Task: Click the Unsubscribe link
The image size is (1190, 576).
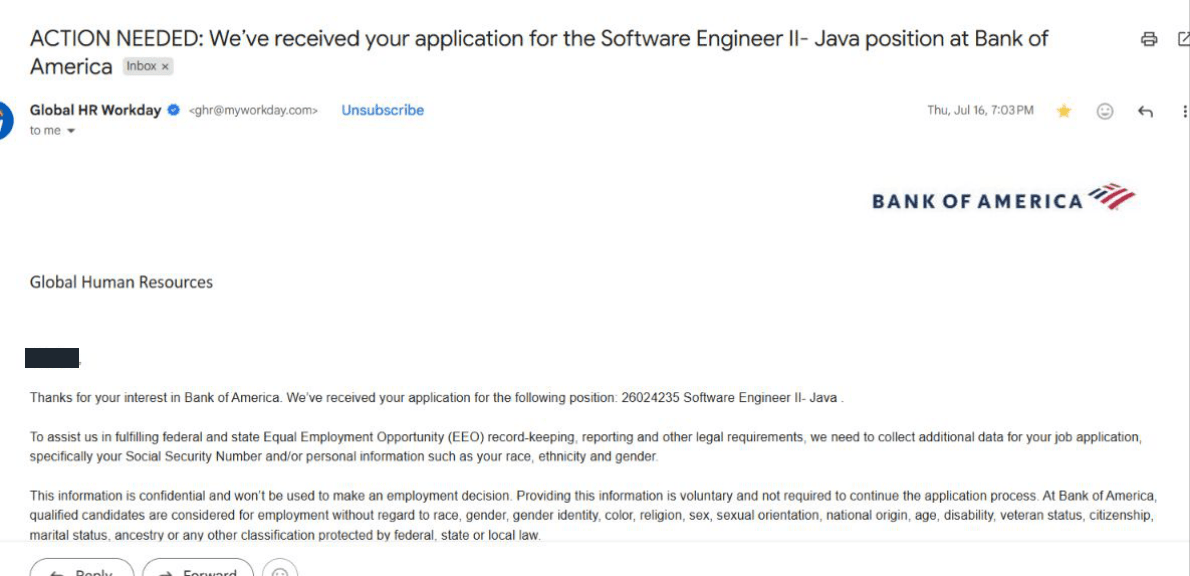Action: point(382,110)
